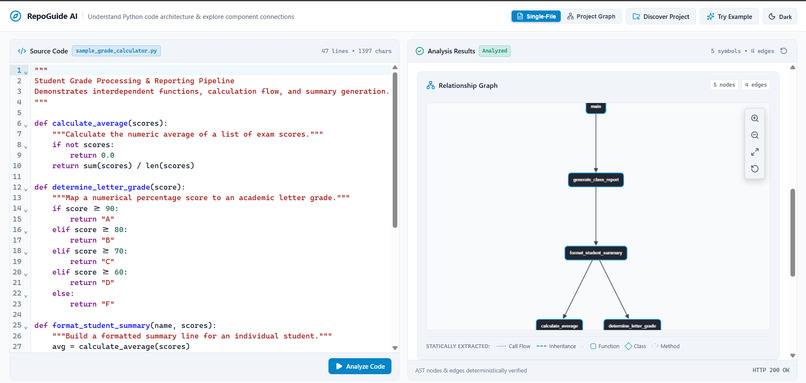This screenshot has width=806, height=383.
Task: Collapse the if block at line 8
Action: click(x=26, y=147)
